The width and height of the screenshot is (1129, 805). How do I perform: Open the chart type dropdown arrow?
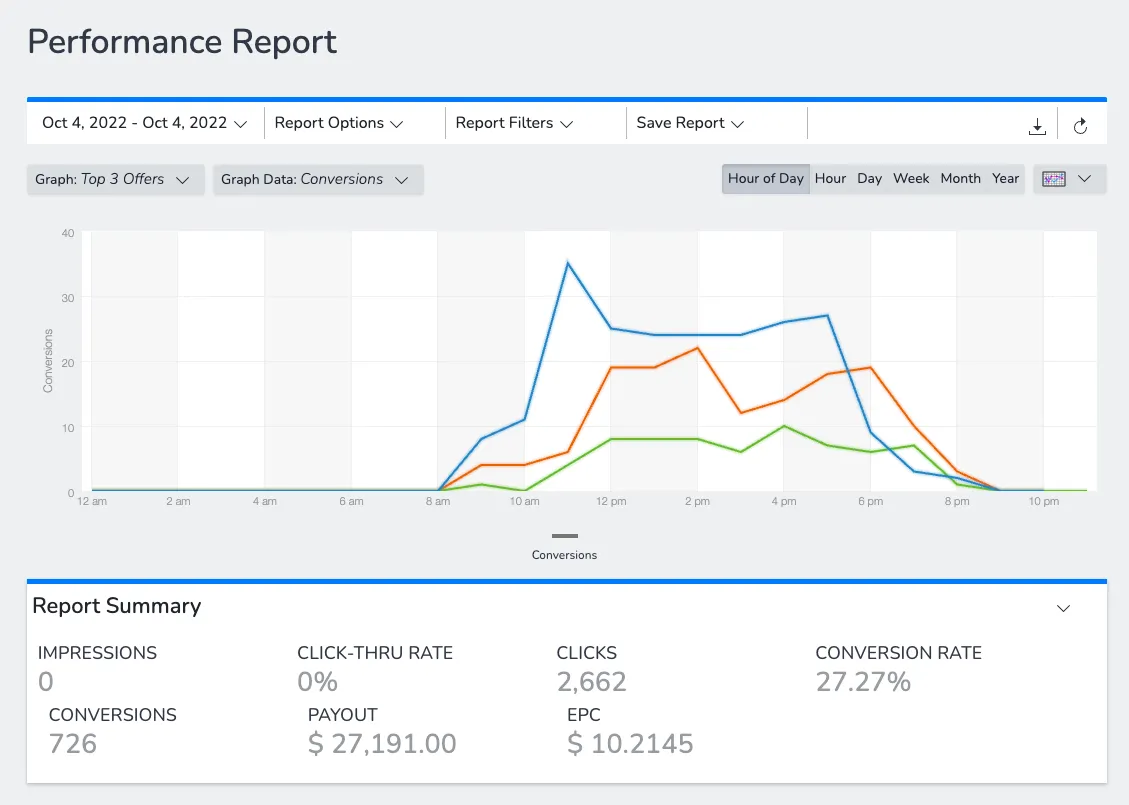(x=1084, y=179)
